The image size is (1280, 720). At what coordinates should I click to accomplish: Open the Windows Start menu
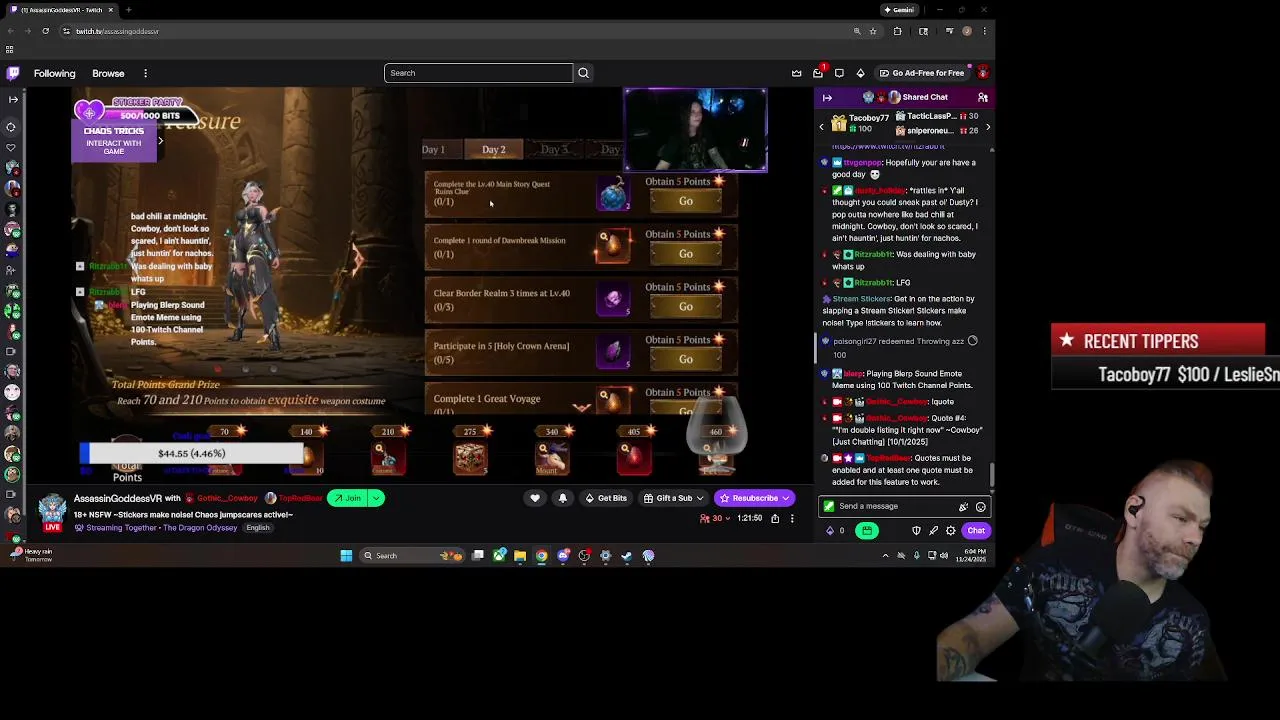point(346,556)
